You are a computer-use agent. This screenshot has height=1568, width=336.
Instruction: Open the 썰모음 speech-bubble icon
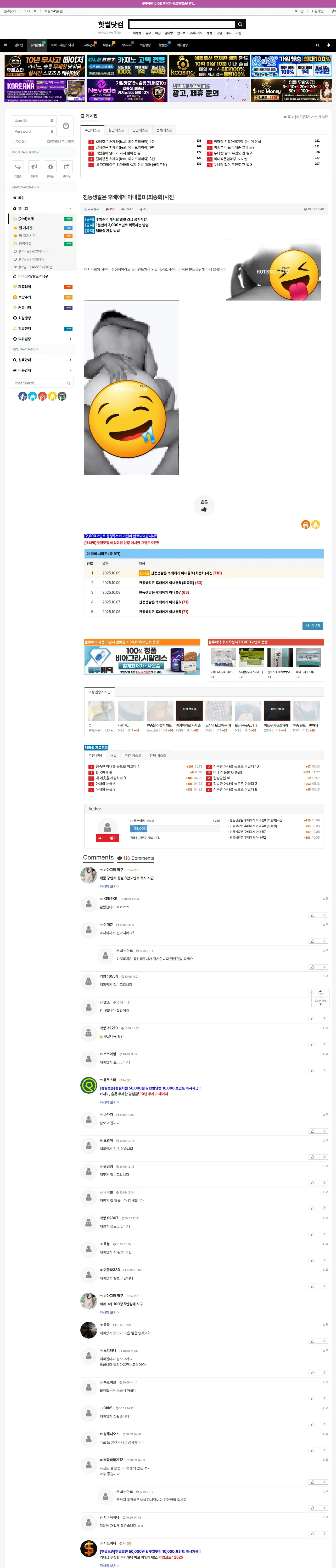click(x=18, y=166)
